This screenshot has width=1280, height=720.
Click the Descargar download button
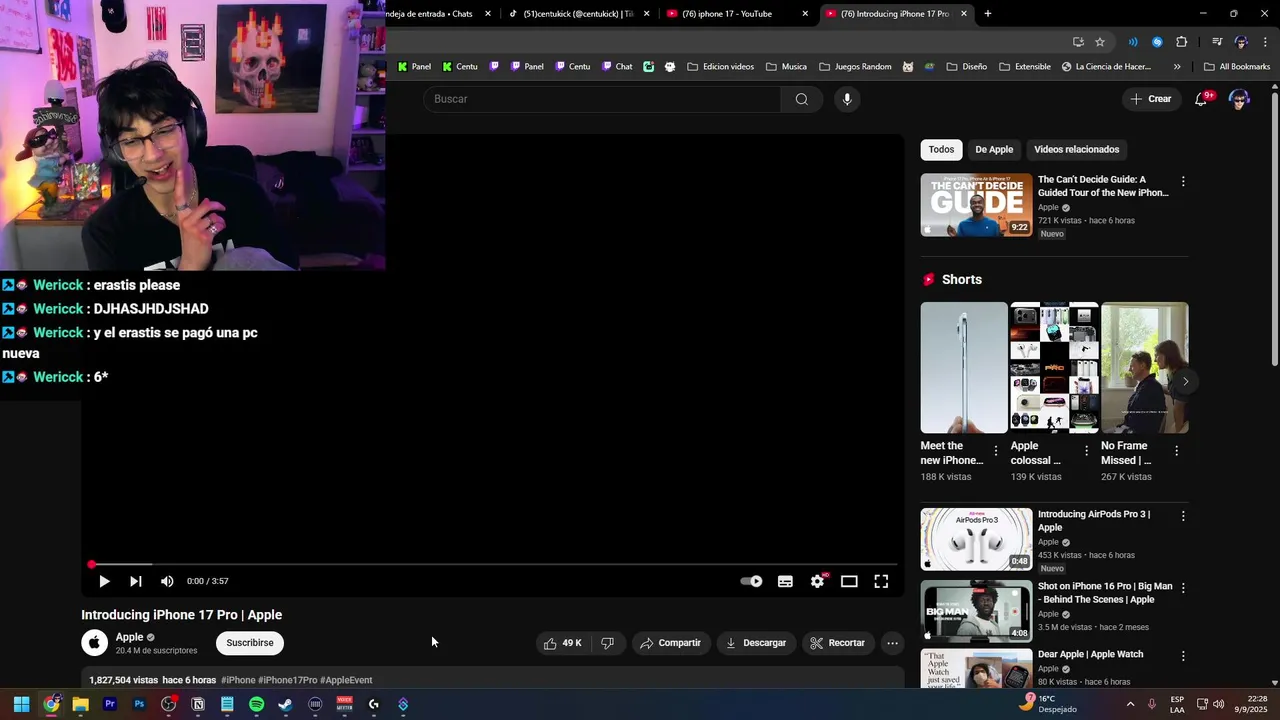756,643
